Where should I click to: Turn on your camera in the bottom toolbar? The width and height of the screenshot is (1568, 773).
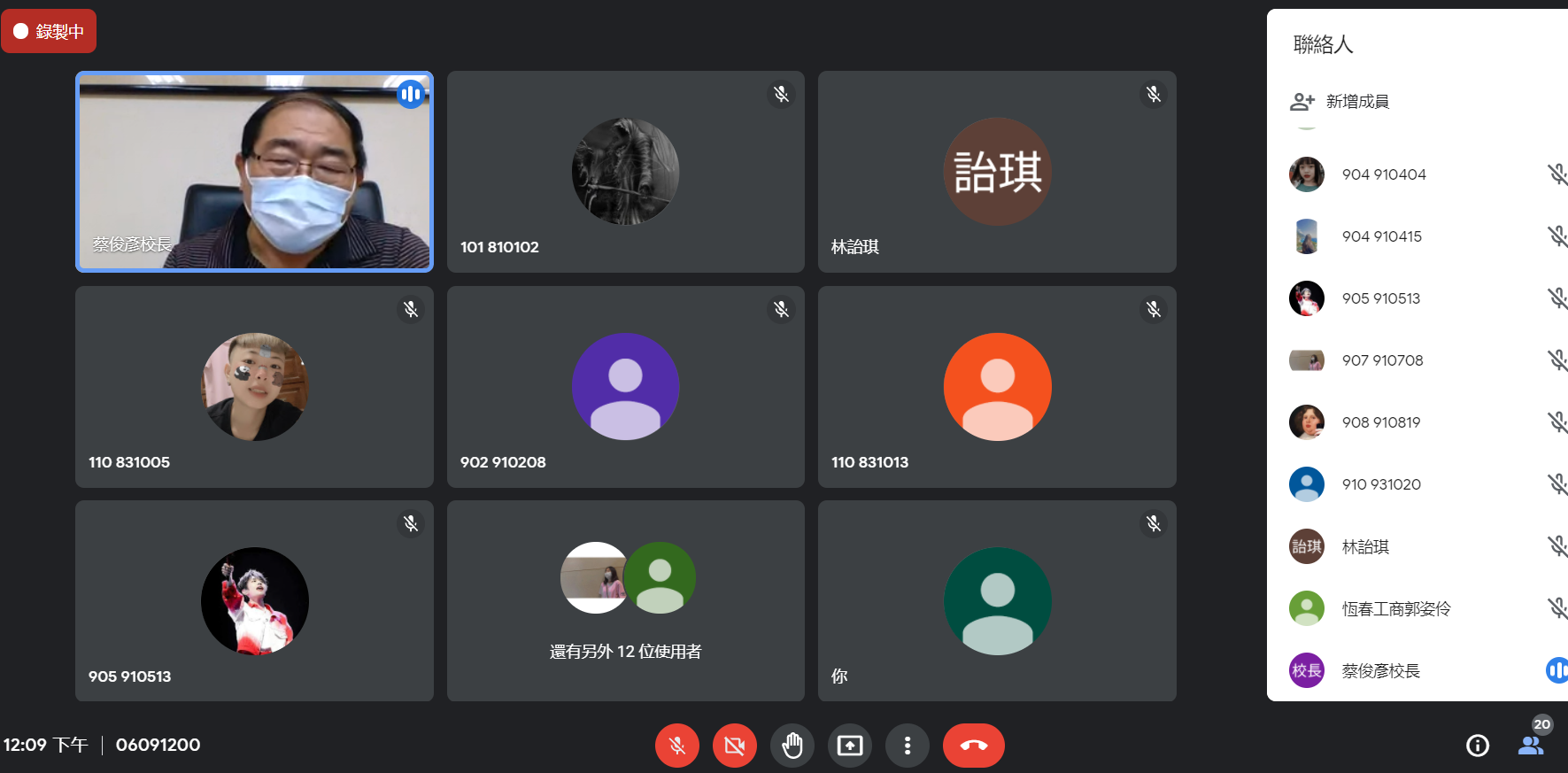tap(735, 746)
